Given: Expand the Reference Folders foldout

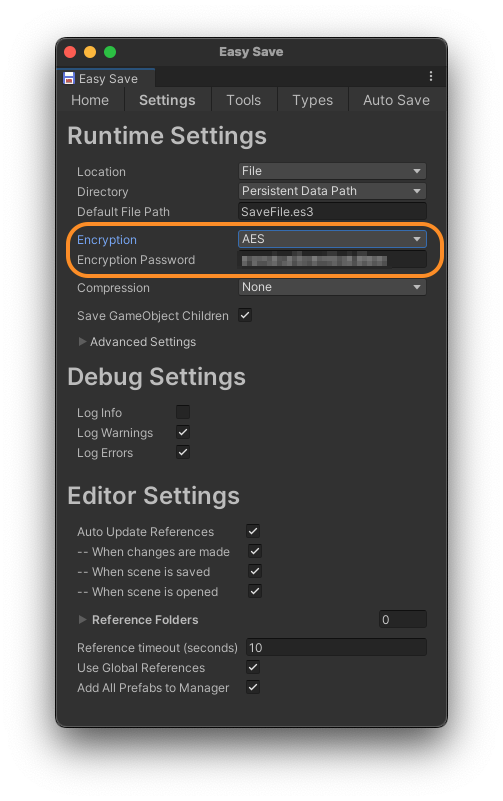Looking at the screenshot, I should pyautogui.click(x=82, y=619).
